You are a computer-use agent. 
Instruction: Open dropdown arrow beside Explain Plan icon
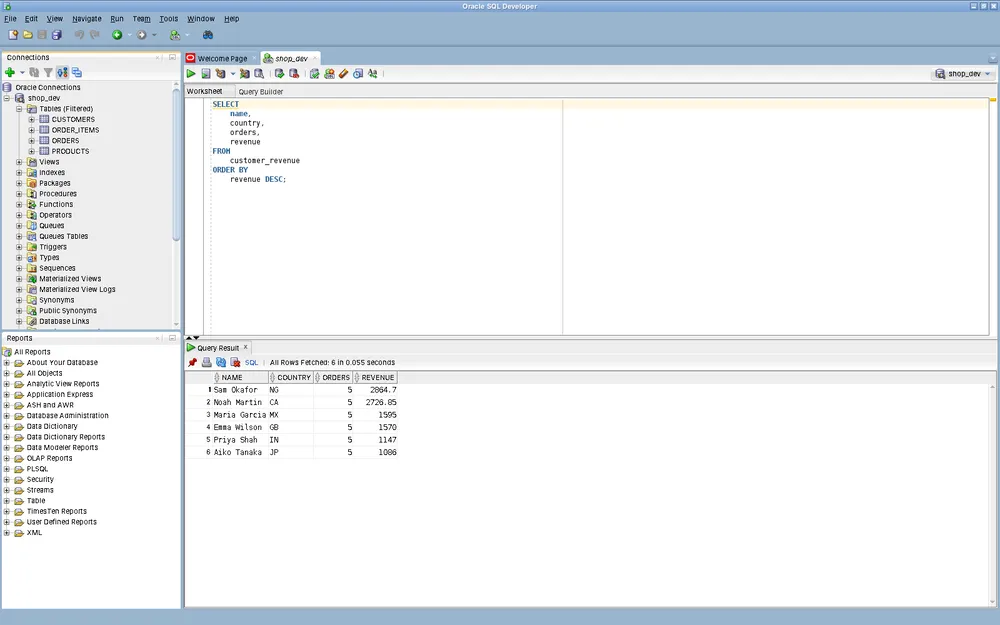point(232,74)
